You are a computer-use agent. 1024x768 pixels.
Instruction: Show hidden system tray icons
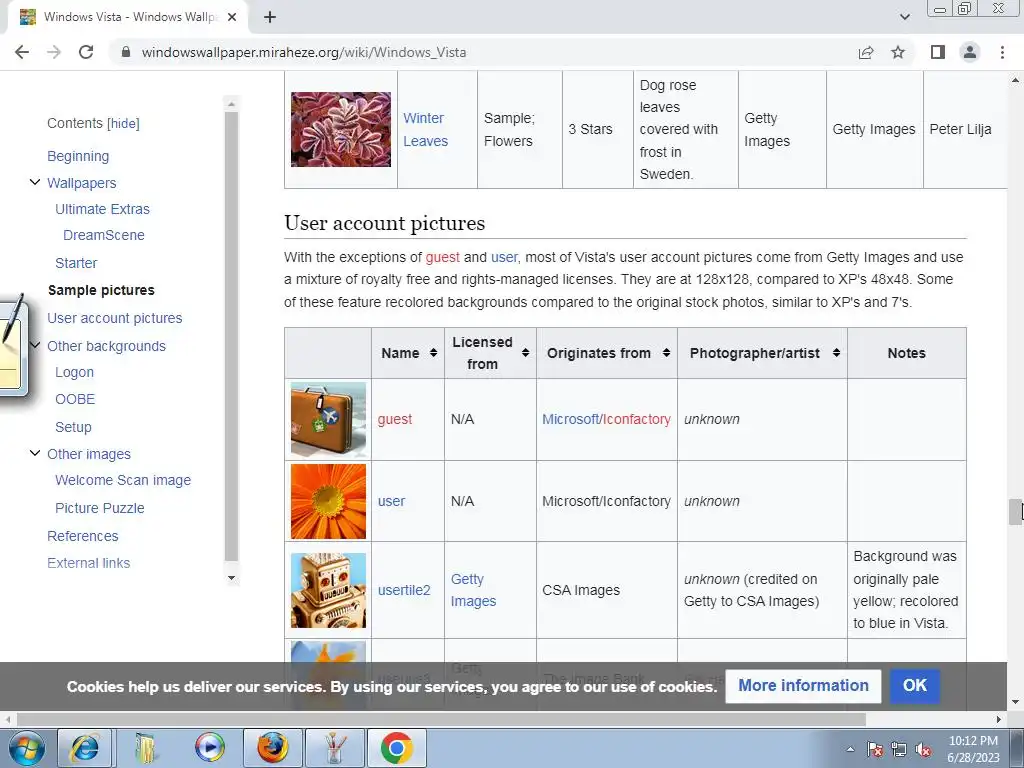[850, 749]
